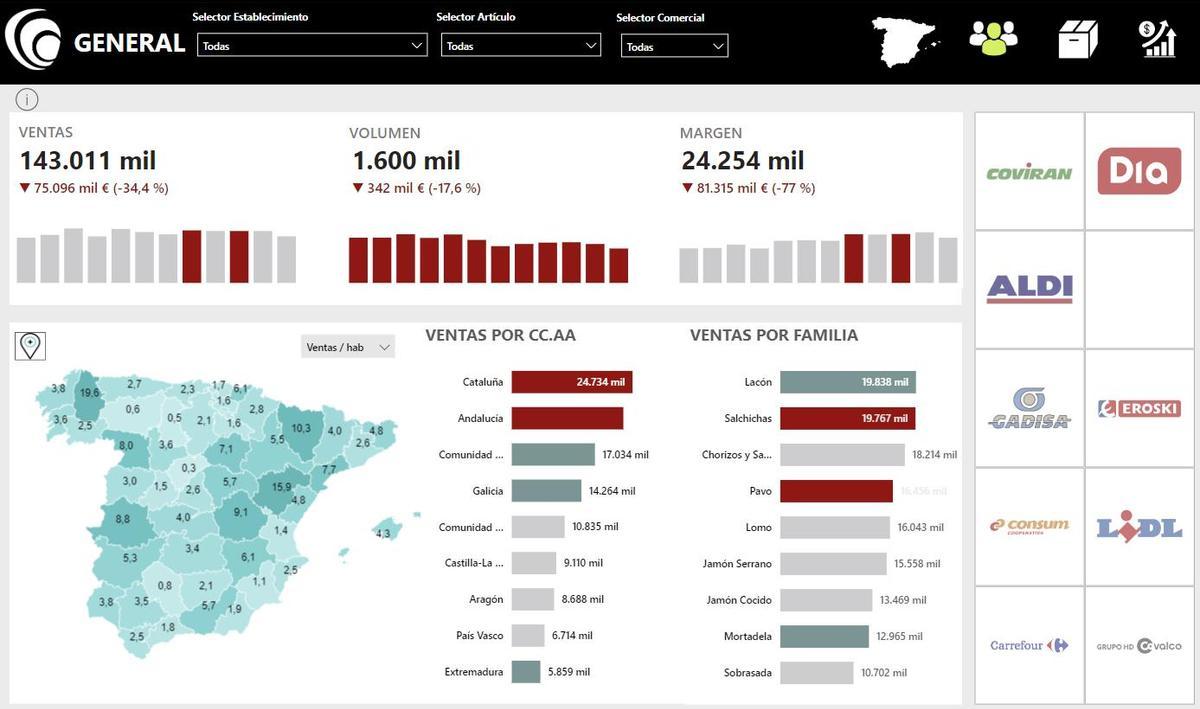Expand the Selector Artículo dropdown
The height and width of the screenshot is (709, 1200).
tap(519, 44)
